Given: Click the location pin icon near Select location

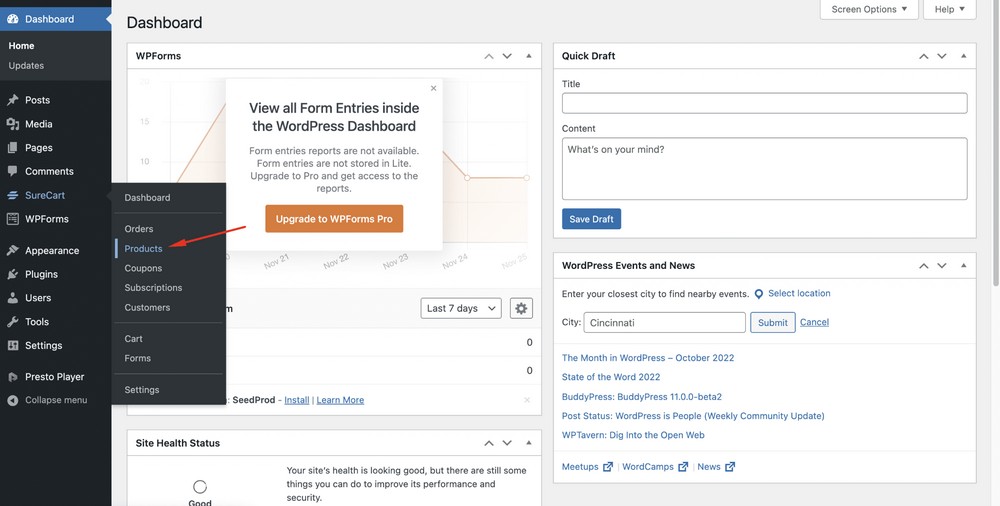Looking at the screenshot, I should tap(759, 294).
